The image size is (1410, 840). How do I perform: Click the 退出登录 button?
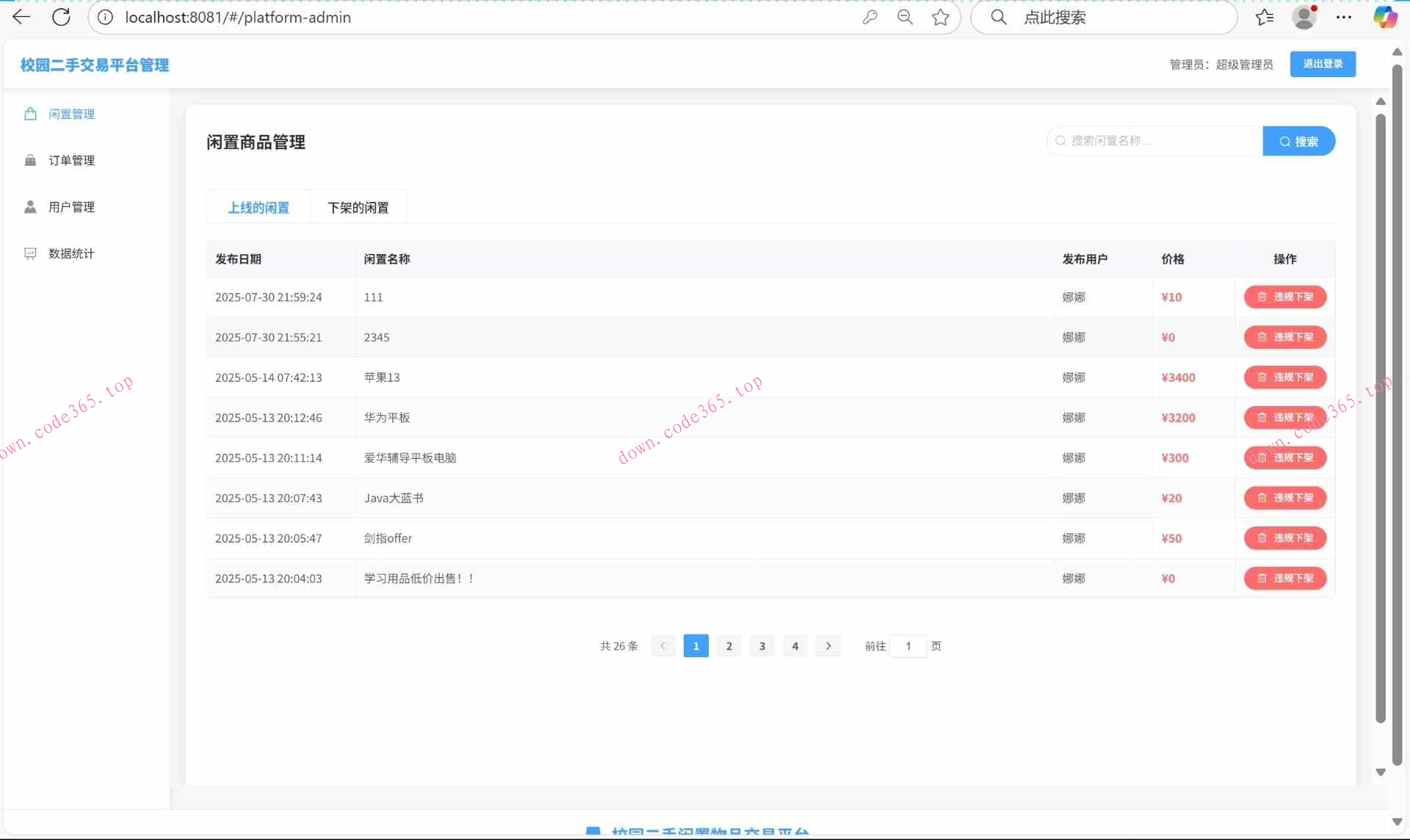pyautogui.click(x=1323, y=64)
